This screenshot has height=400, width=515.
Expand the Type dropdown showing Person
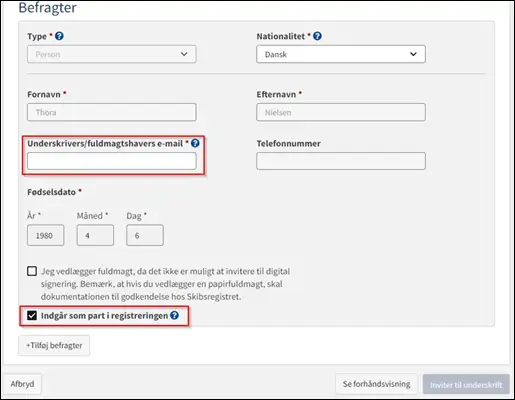112,54
